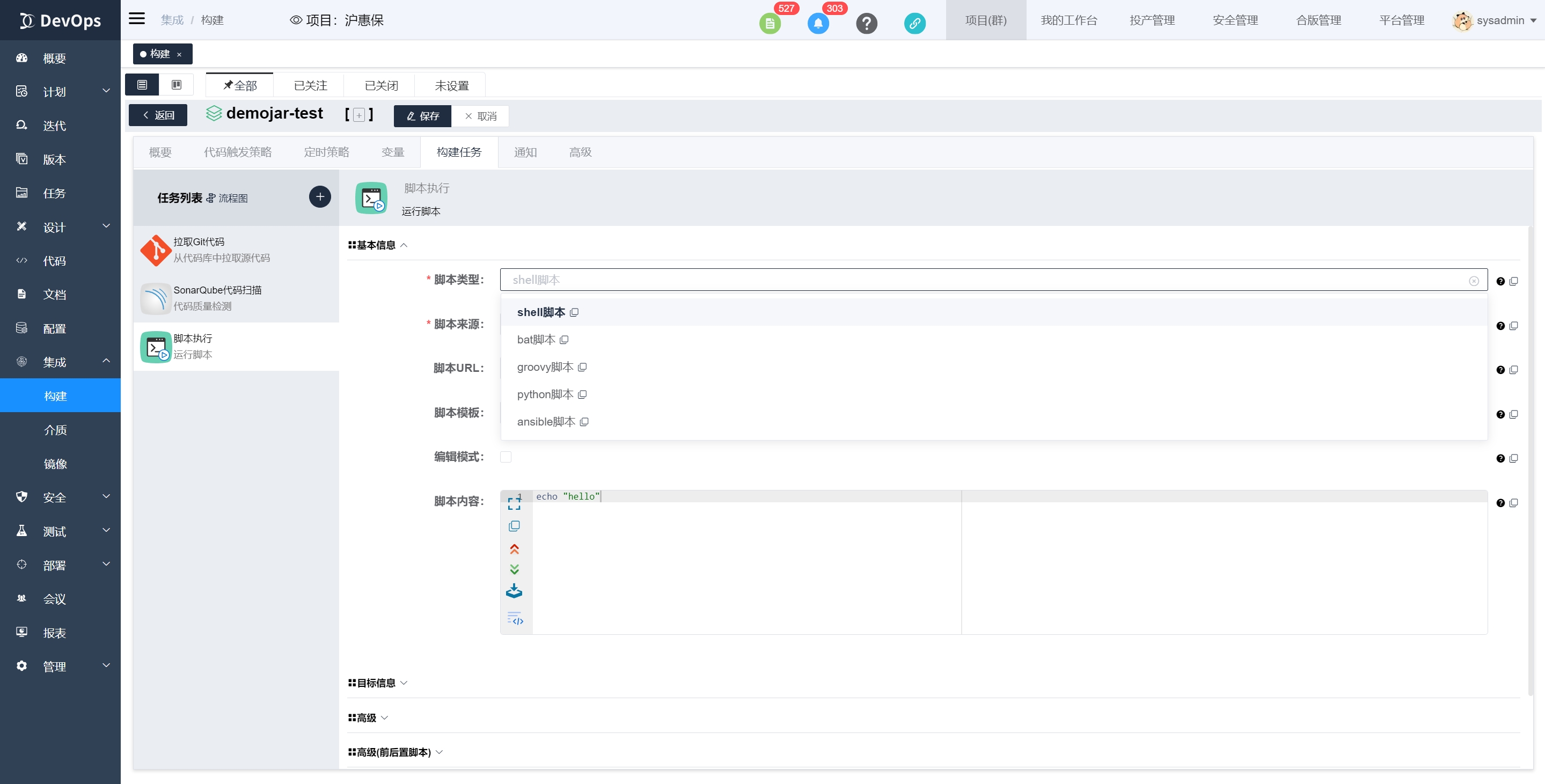Toggle the hamburger sidebar menu

point(137,19)
